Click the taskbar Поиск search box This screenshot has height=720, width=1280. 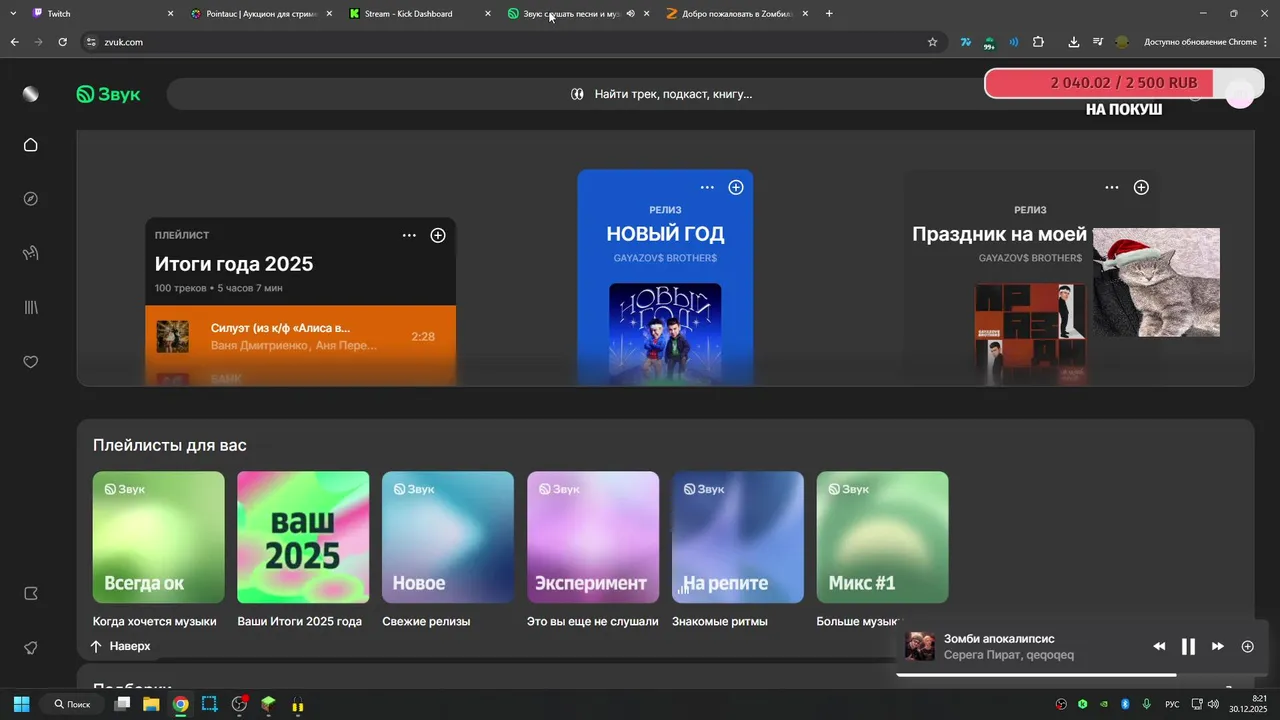coord(72,704)
